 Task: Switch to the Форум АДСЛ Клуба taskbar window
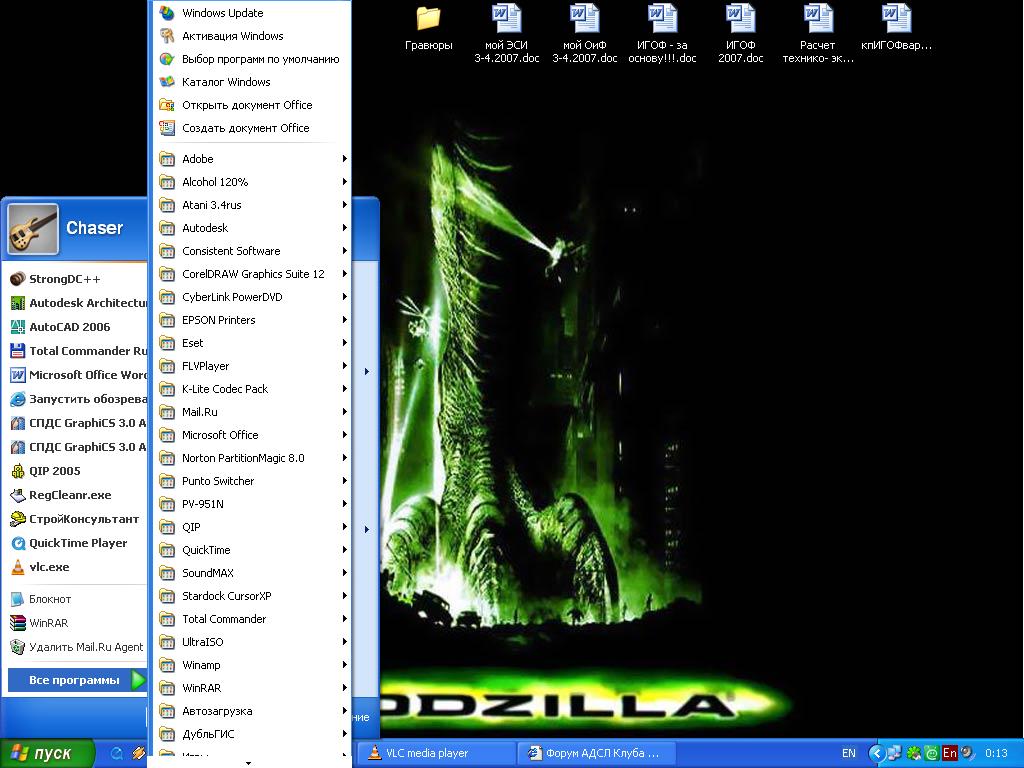click(596, 753)
